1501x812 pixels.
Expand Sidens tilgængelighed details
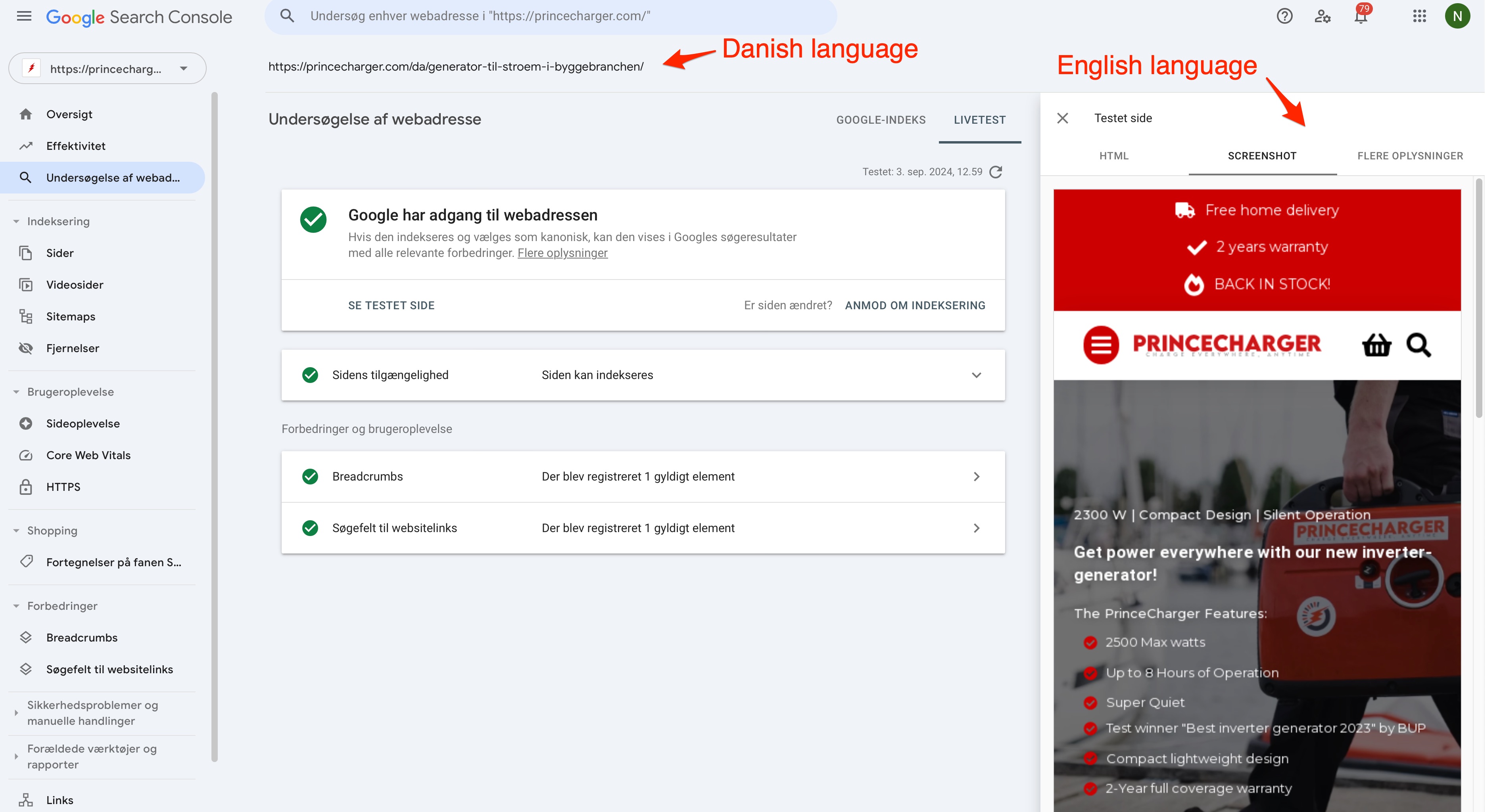coord(977,375)
